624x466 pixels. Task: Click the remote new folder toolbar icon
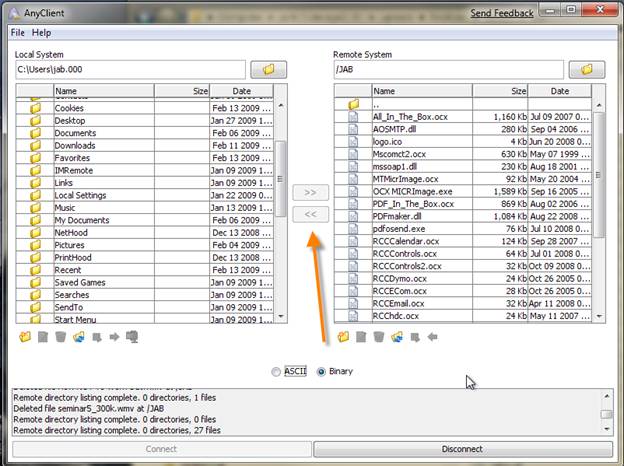point(343,337)
